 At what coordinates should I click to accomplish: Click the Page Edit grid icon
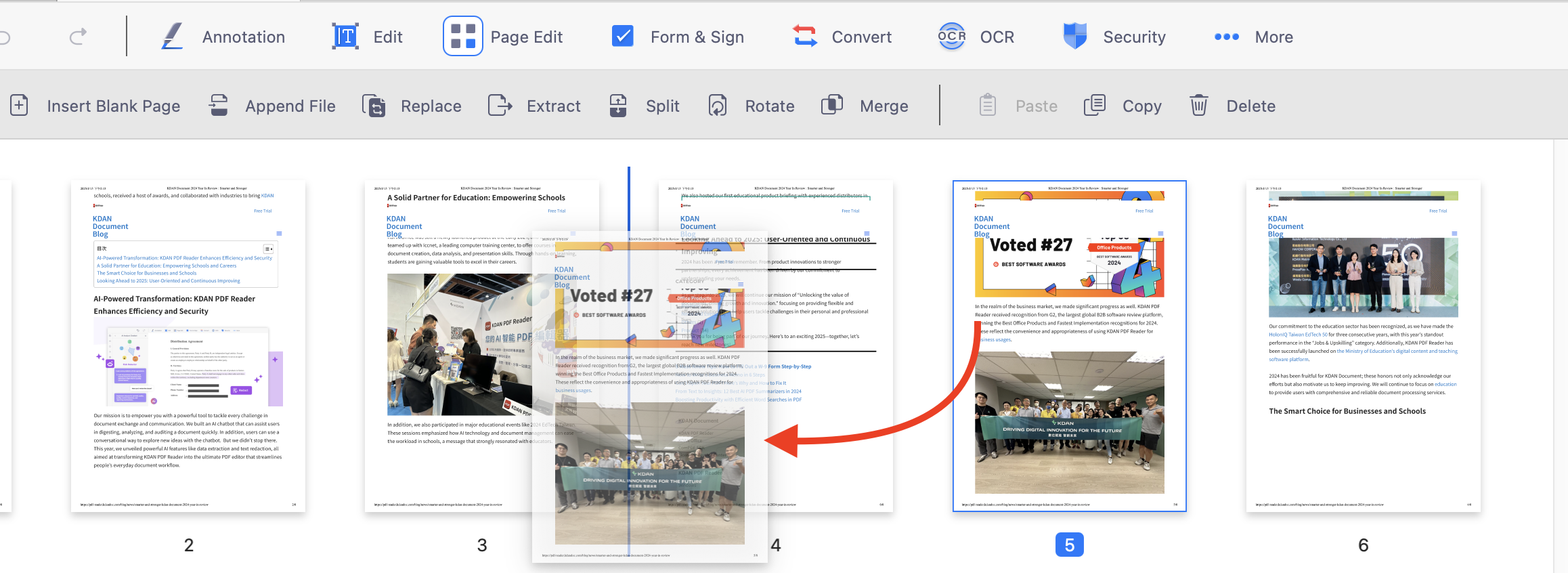[x=463, y=36]
